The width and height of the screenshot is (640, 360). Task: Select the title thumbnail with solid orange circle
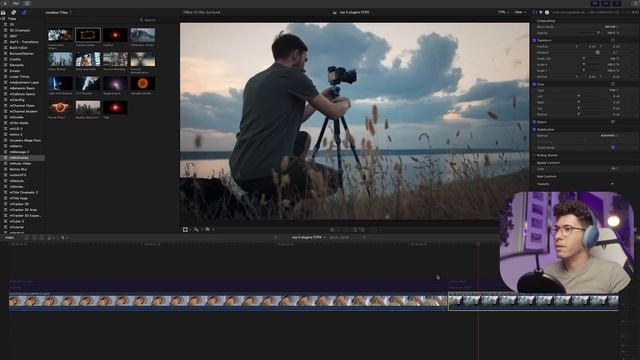[142, 83]
